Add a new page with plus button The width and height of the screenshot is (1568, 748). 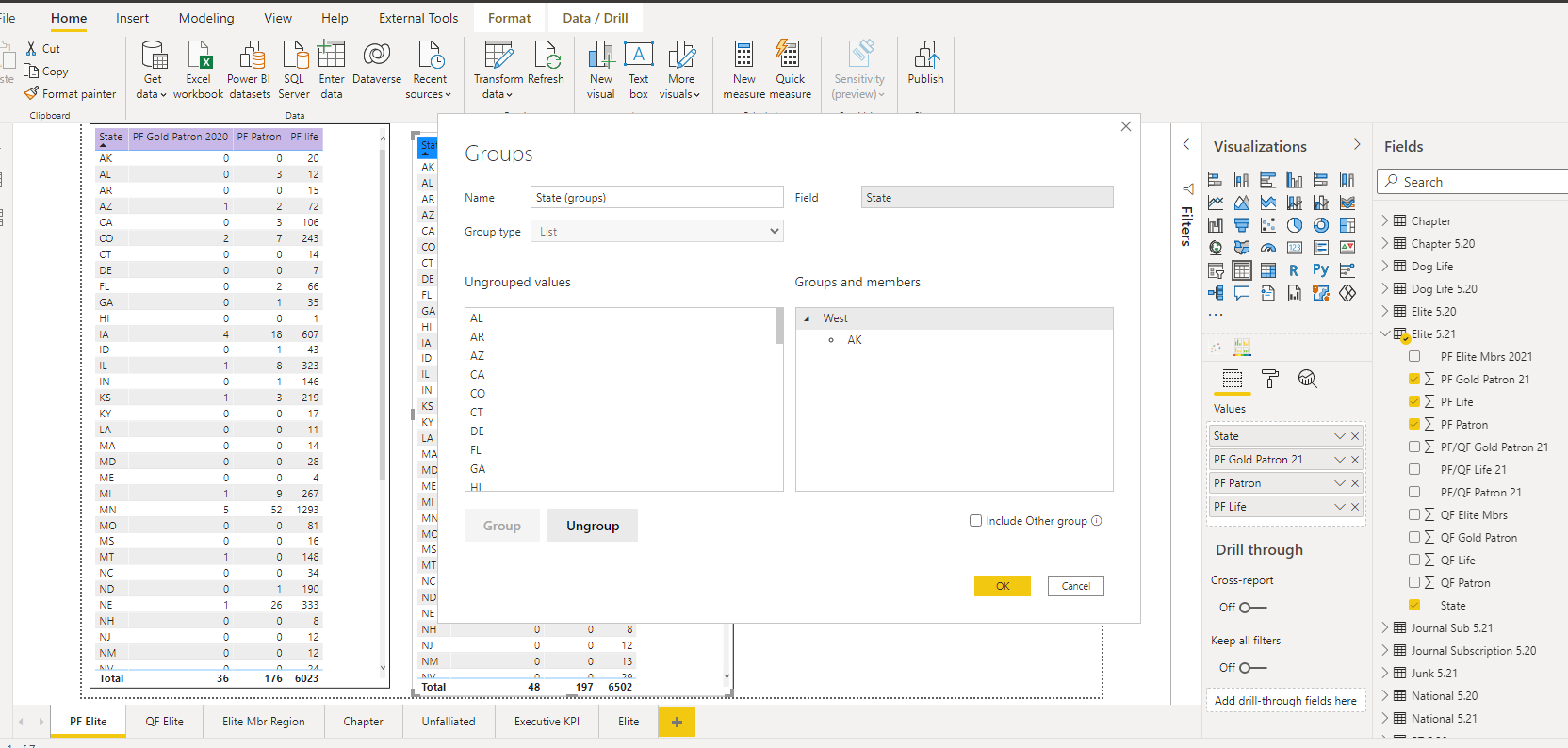click(677, 722)
